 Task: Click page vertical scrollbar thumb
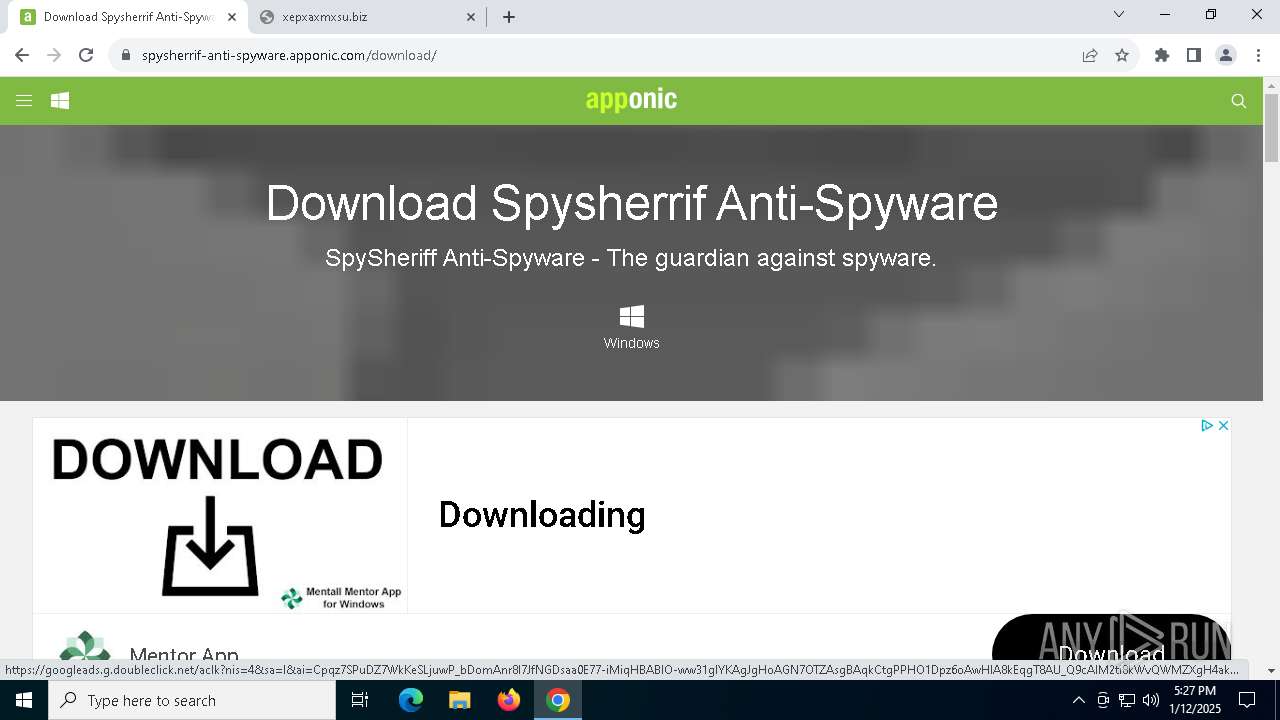tap(1272, 127)
